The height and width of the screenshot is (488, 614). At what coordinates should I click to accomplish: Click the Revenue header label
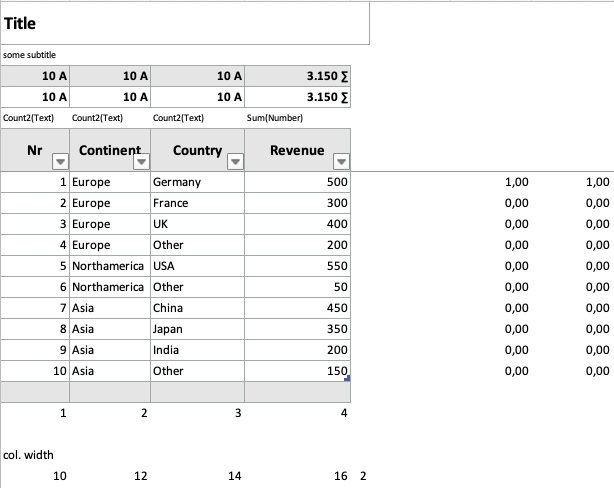click(x=297, y=150)
